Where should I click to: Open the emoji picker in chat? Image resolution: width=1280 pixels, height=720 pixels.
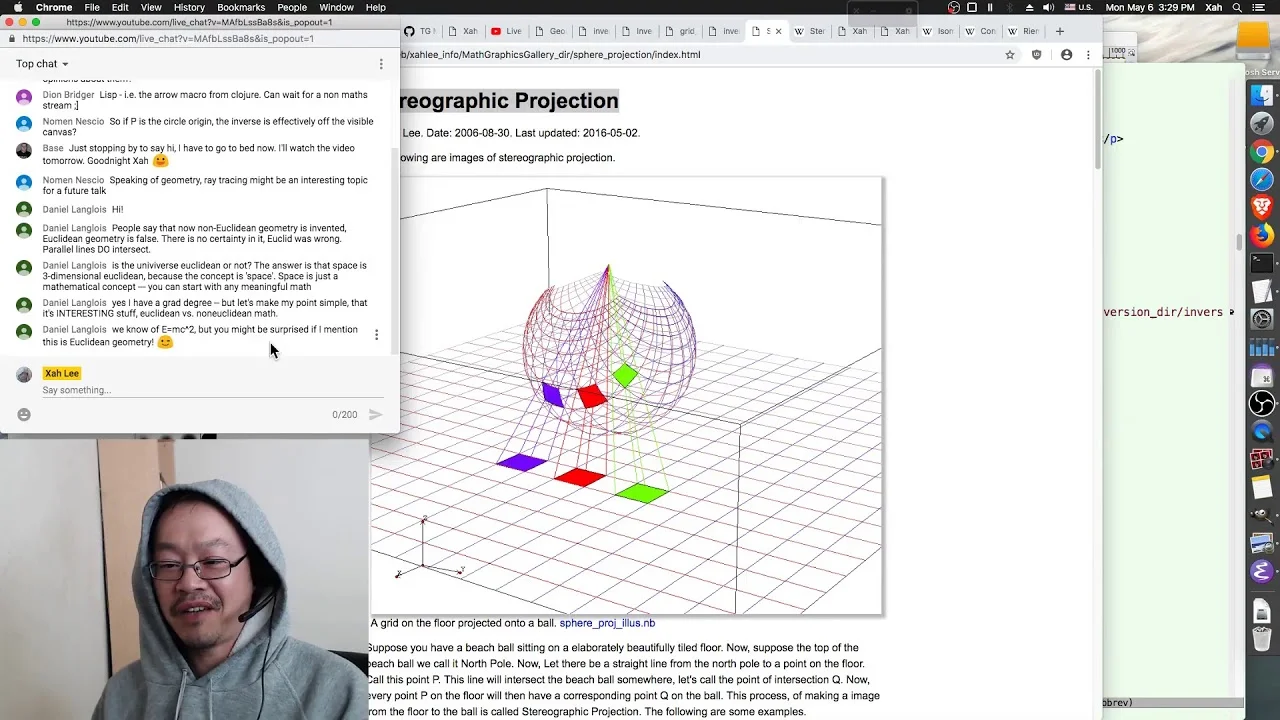tap(24, 414)
